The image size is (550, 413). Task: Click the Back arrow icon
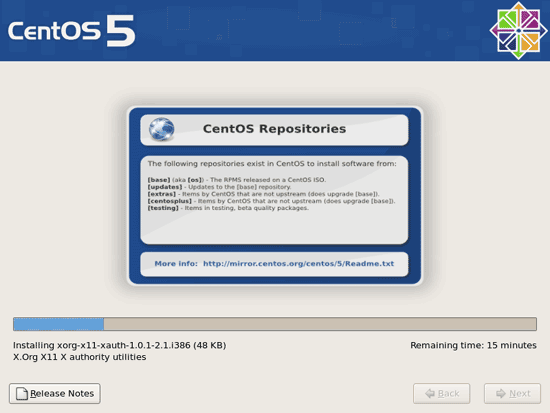pos(430,393)
